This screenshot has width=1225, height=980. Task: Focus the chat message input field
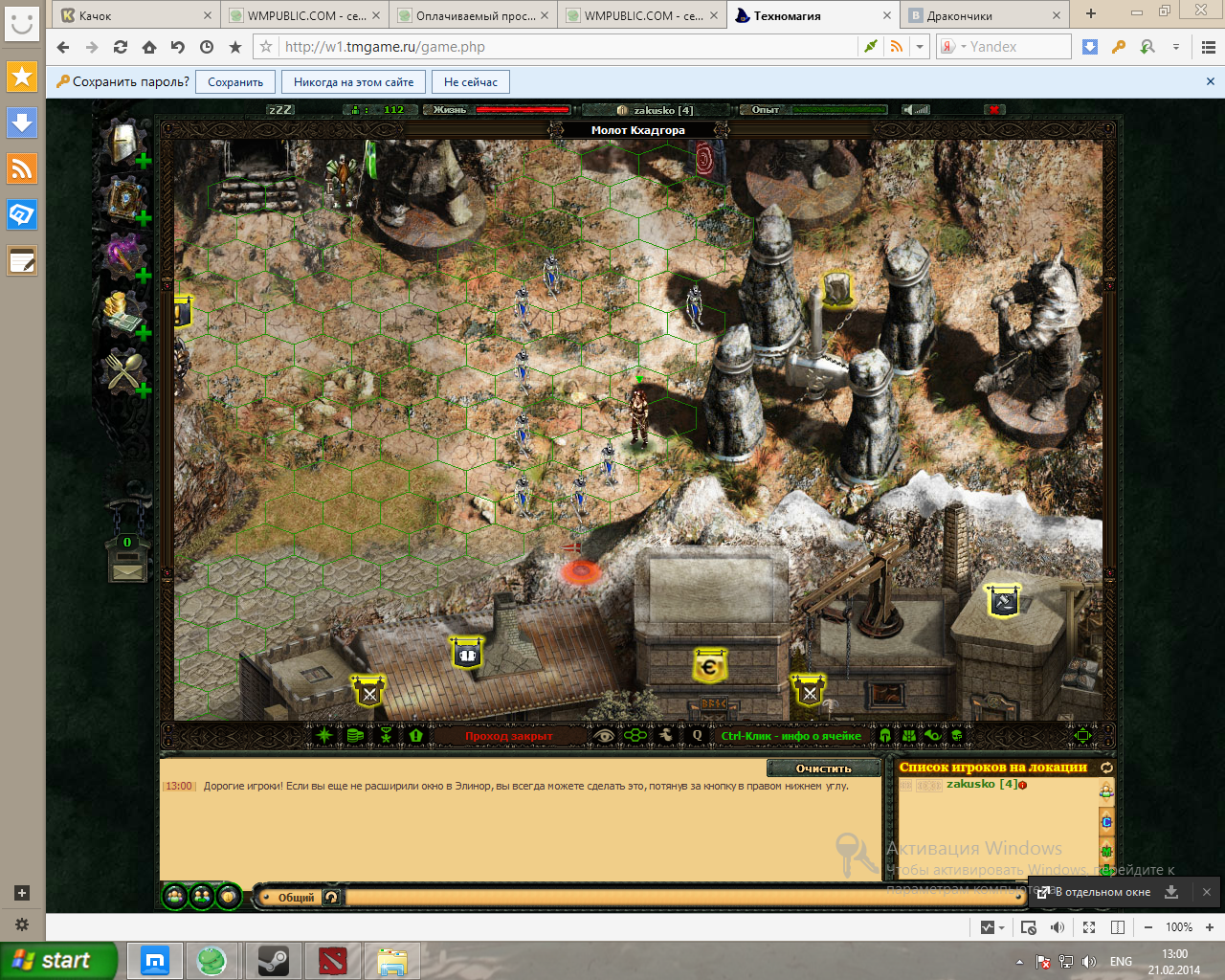click(x=681, y=897)
